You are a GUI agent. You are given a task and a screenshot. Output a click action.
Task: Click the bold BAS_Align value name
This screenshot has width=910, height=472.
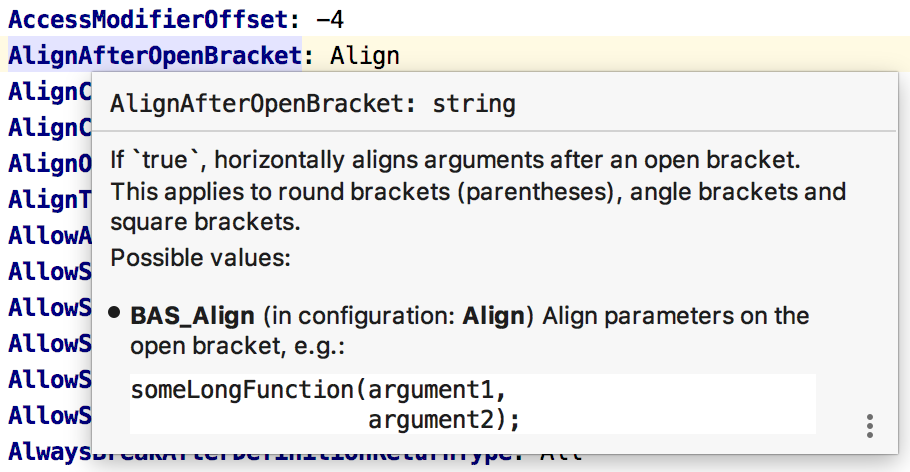pos(193,316)
